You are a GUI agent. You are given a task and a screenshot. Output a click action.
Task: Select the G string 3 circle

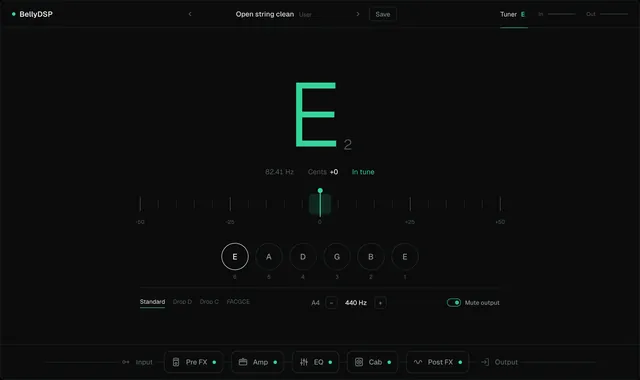tap(337, 257)
